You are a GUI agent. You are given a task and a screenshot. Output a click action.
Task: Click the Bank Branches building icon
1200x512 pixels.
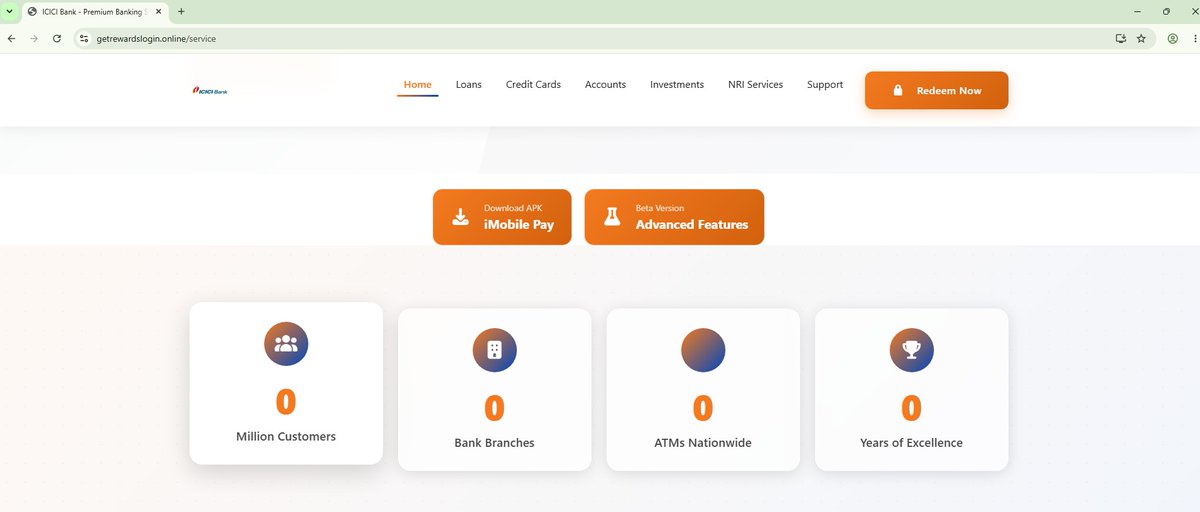(494, 350)
